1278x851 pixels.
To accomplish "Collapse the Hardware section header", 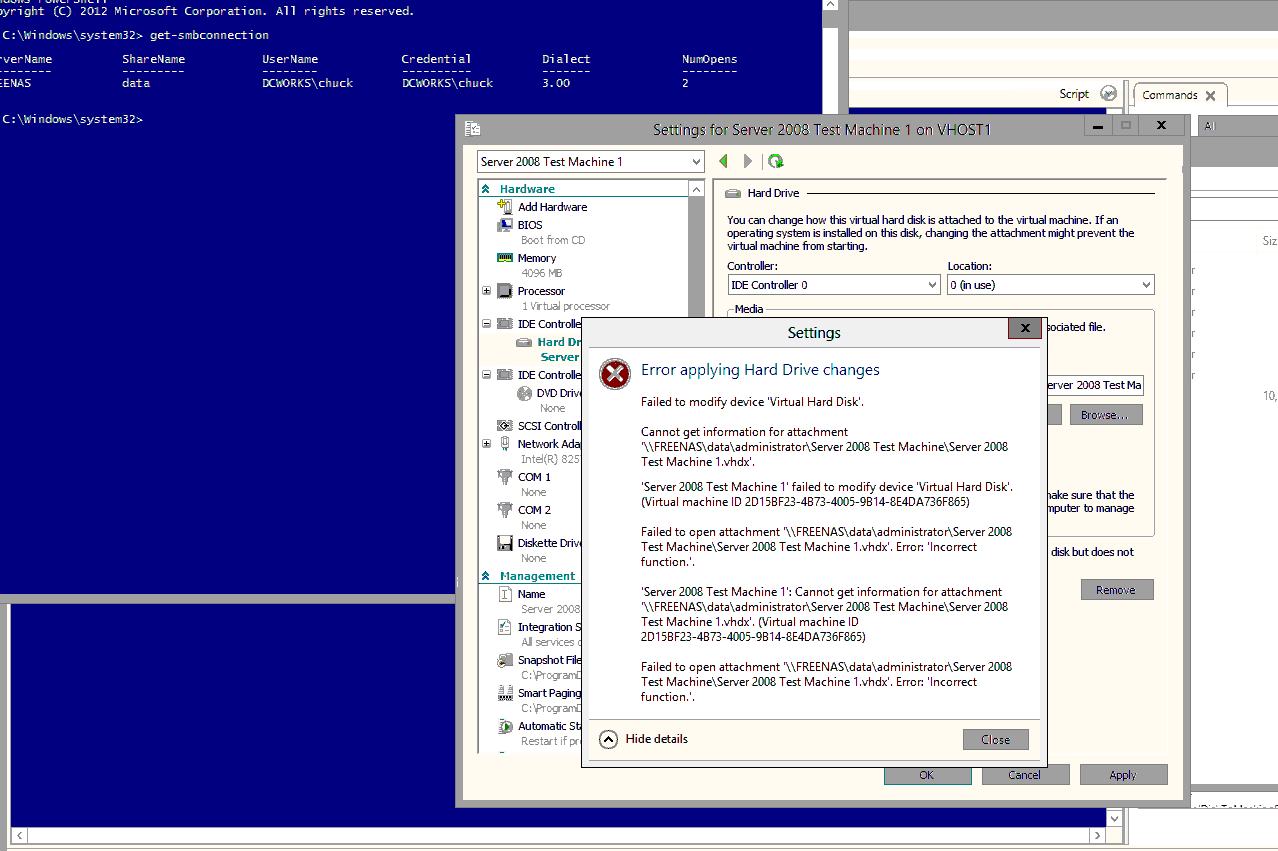I will (486, 189).
